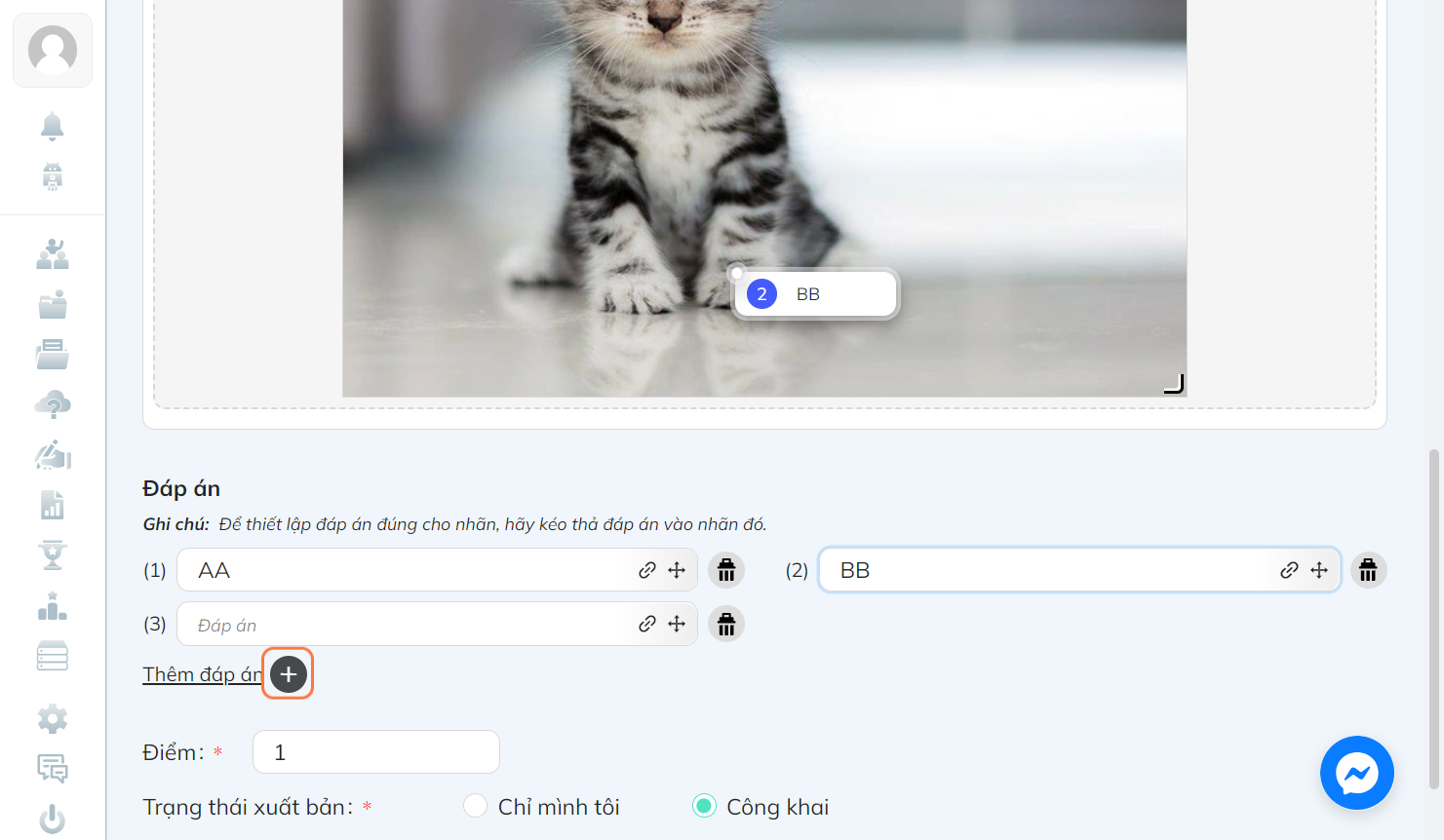
Task: Delete answer (2) BB
Action: pos(1368,570)
